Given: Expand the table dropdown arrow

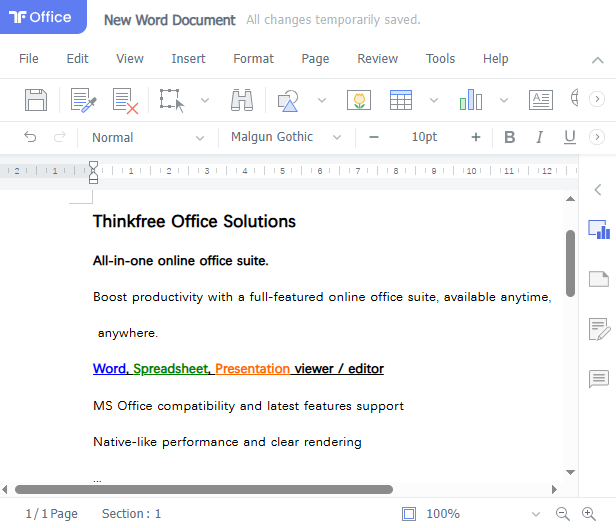Looking at the screenshot, I should [434, 100].
